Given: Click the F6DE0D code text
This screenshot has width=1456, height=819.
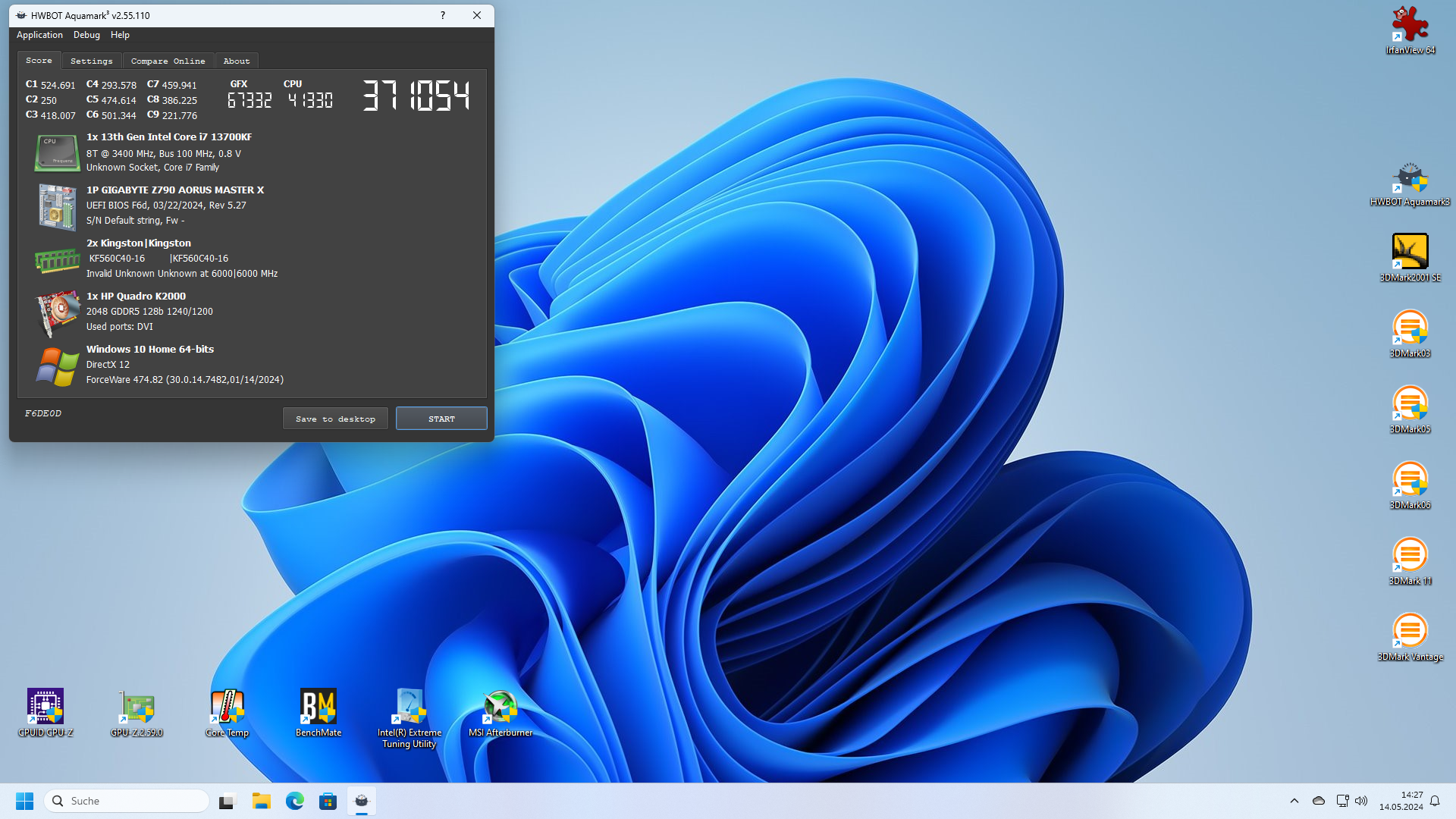Looking at the screenshot, I should coord(43,413).
